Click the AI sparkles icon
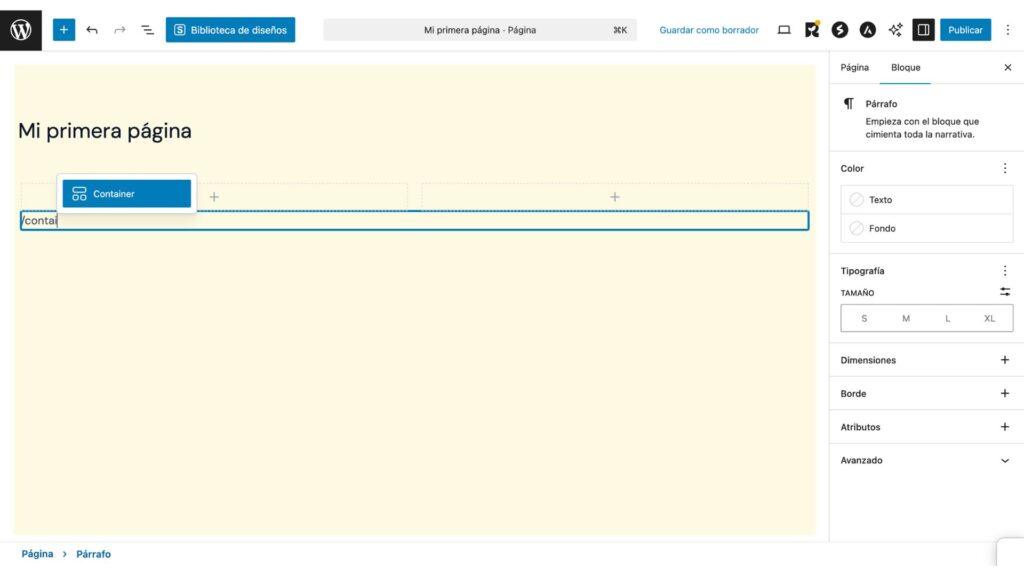This screenshot has height=576, width=1024. (895, 30)
